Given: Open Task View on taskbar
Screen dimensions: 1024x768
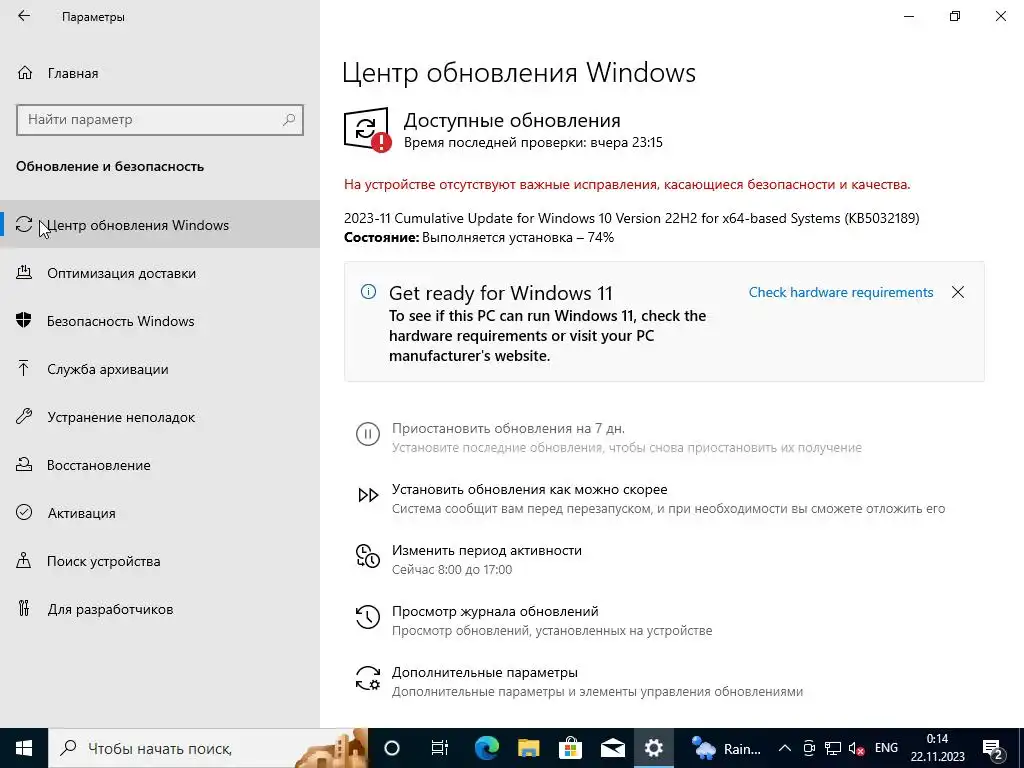Looking at the screenshot, I should point(439,748).
